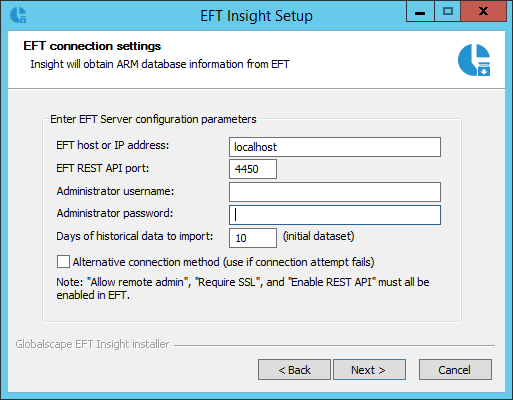Click the EFT Insight title bar icon
The height and width of the screenshot is (400, 513).
(18, 15)
